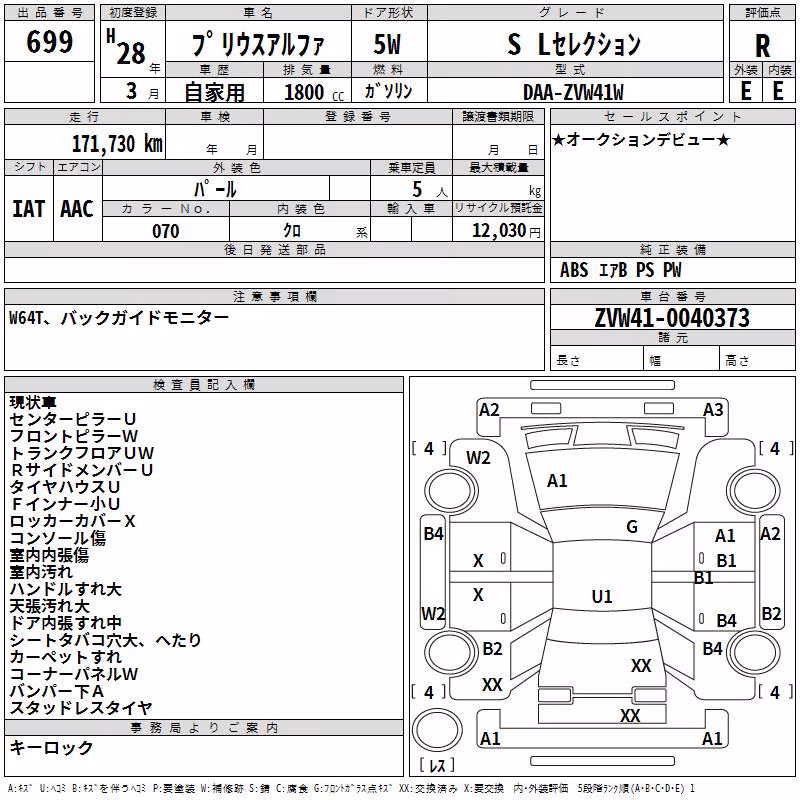Select inspector note 現状車
Screen dimensions: 800x800
[33, 402]
